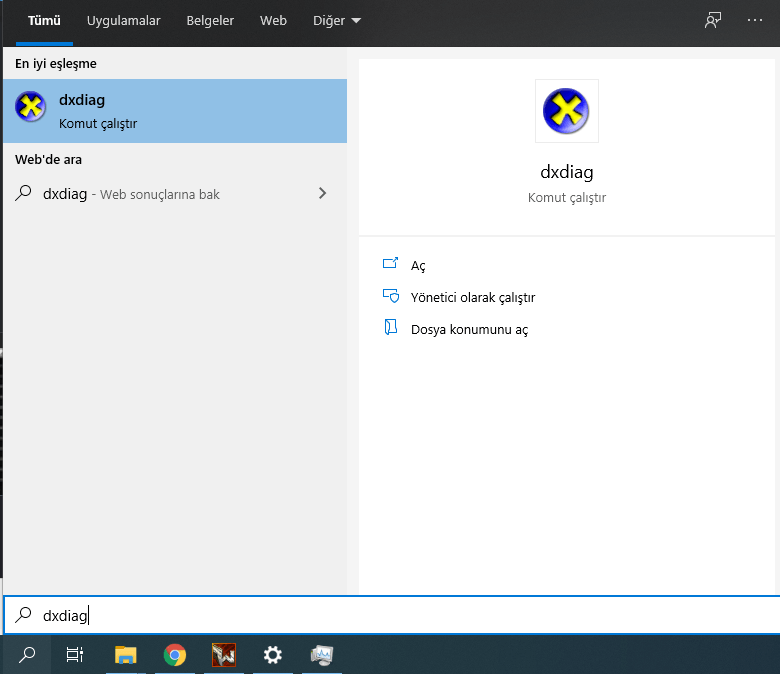The width and height of the screenshot is (780, 674).
Task: Open the red game icon on taskbar
Action: click(x=224, y=655)
